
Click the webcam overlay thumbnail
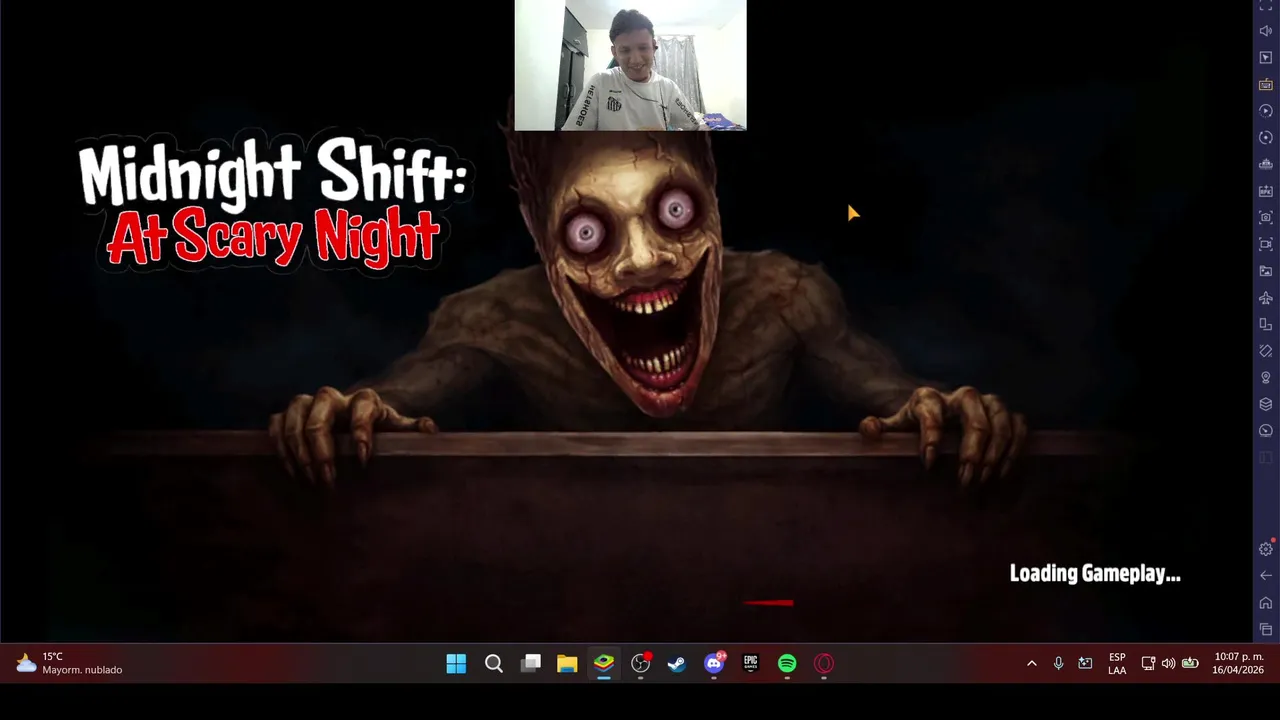click(630, 65)
